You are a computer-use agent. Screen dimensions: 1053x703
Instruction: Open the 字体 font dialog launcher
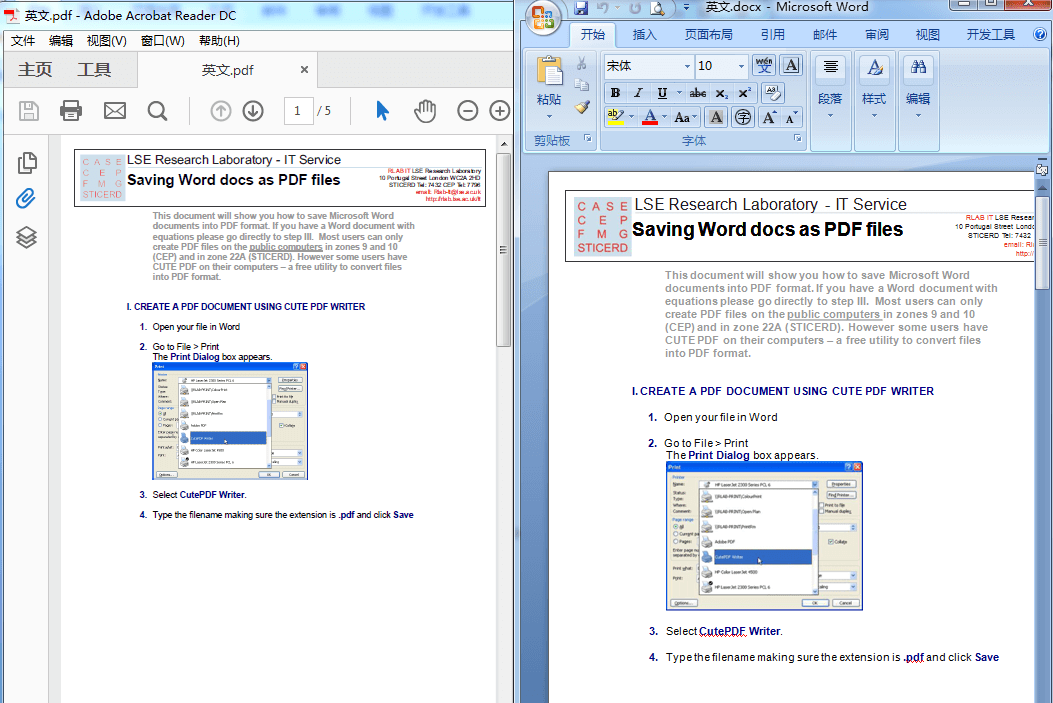click(798, 139)
